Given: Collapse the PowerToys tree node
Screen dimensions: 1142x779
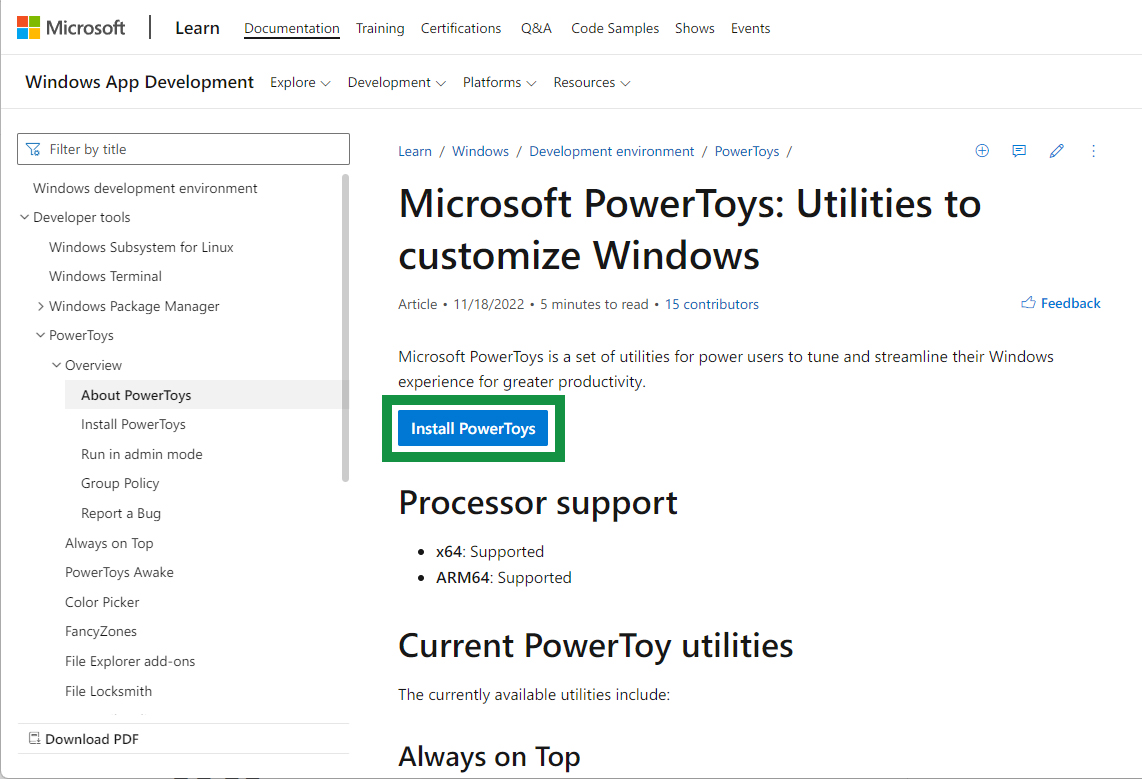Looking at the screenshot, I should pos(40,335).
